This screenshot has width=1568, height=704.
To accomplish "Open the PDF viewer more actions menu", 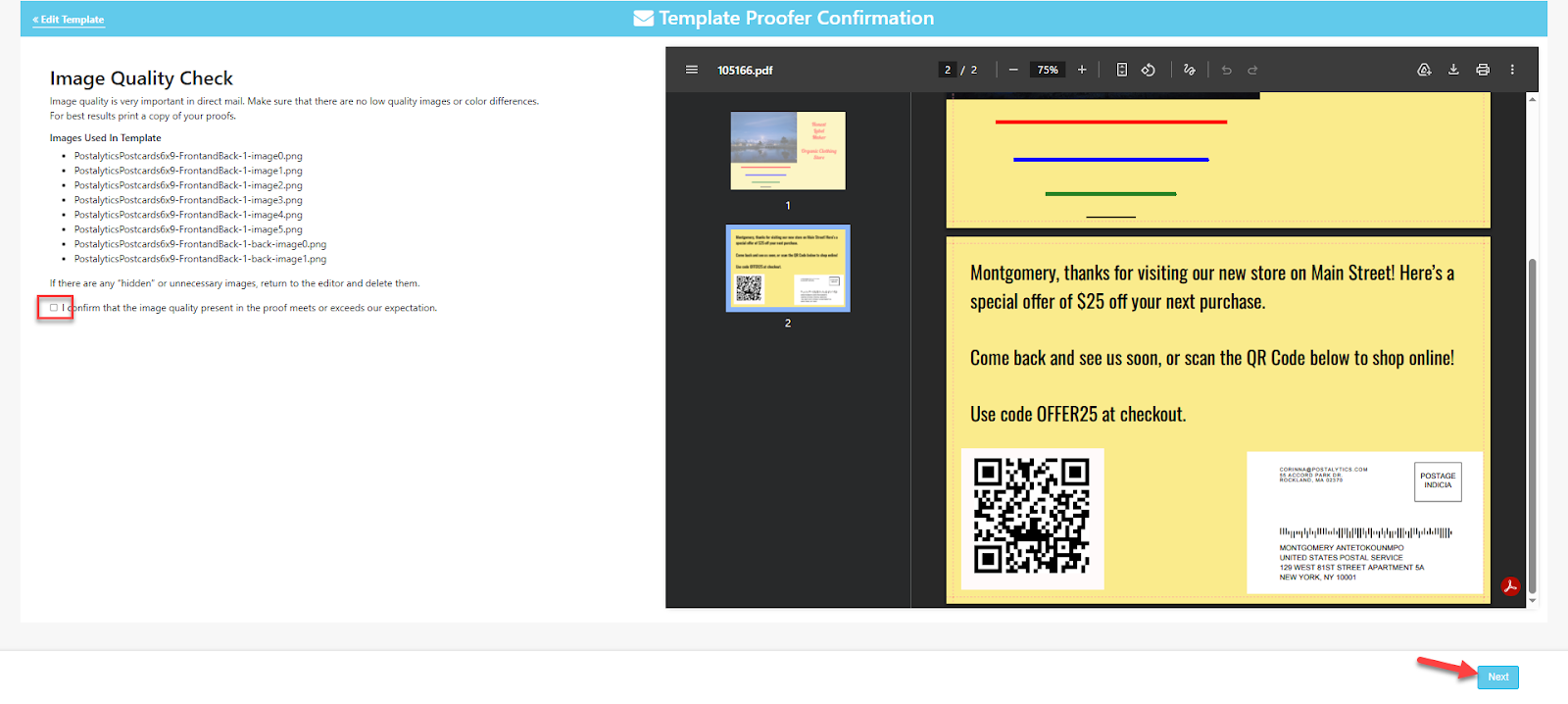I will (x=1512, y=70).
